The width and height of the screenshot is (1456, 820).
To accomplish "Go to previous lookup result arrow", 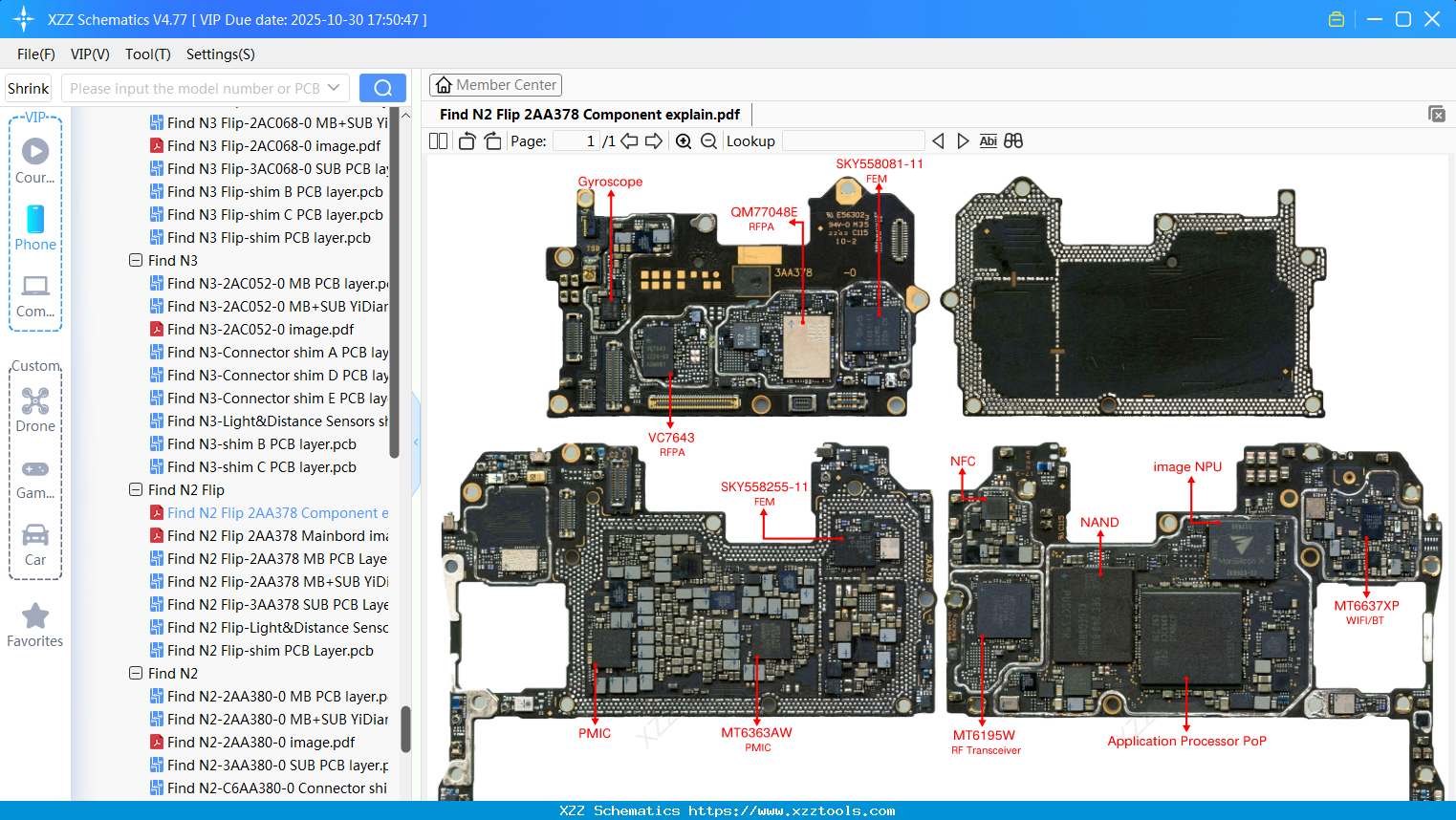I will pos(938,140).
